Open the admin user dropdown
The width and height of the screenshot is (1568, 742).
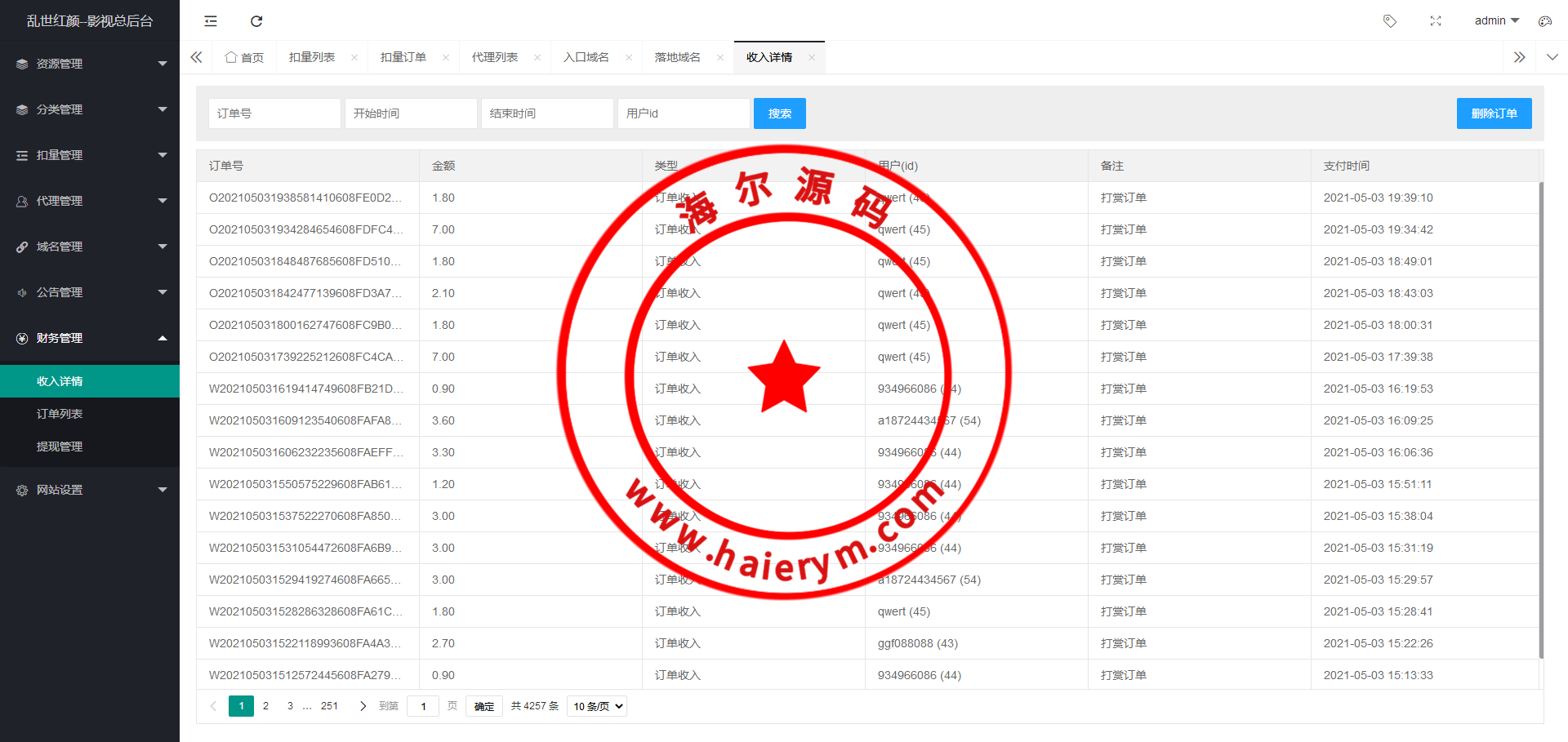click(1495, 21)
